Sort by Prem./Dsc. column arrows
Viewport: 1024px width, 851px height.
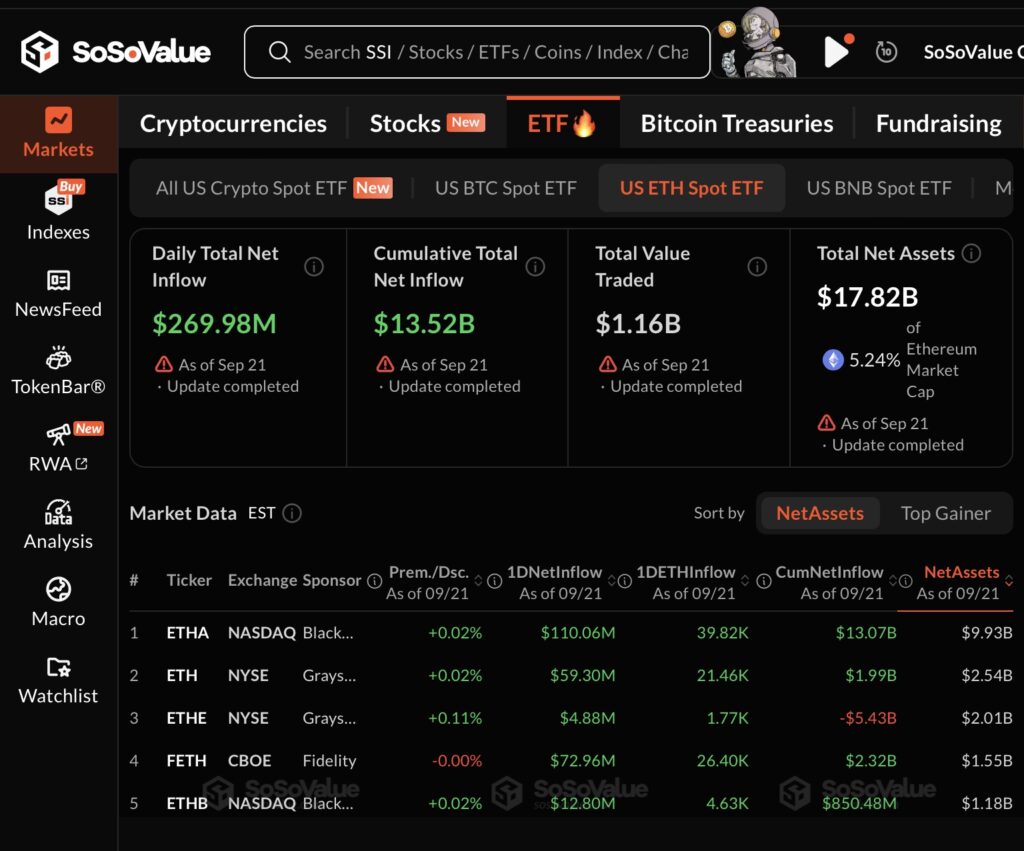478,581
